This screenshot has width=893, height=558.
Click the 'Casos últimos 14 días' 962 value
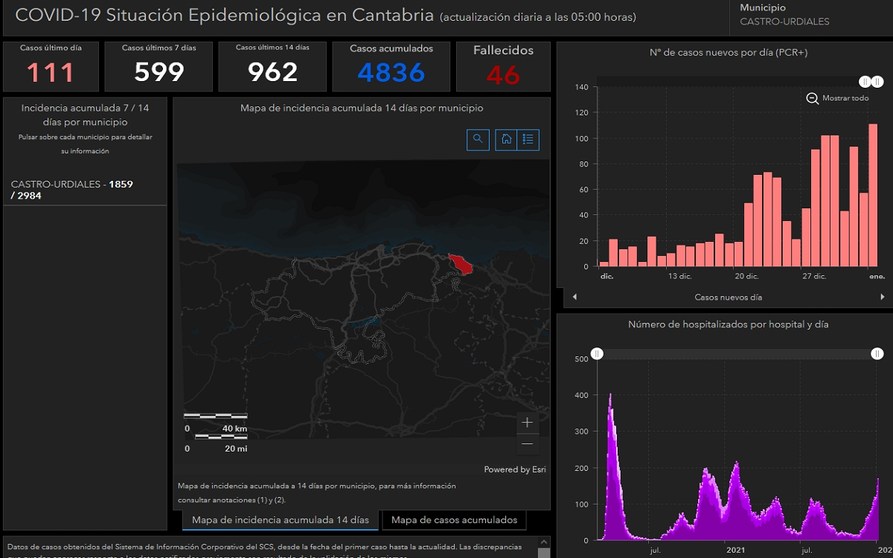point(272,72)
